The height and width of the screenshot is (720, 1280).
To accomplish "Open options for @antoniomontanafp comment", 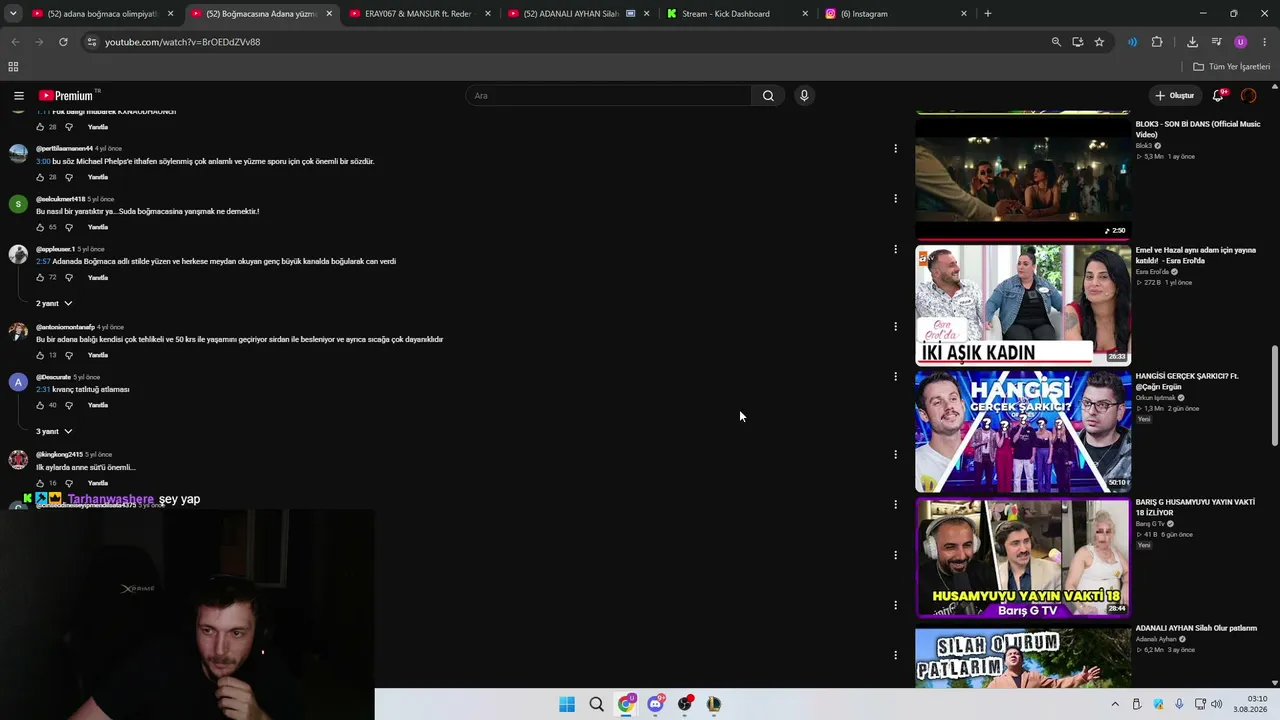I will point(895,326).
